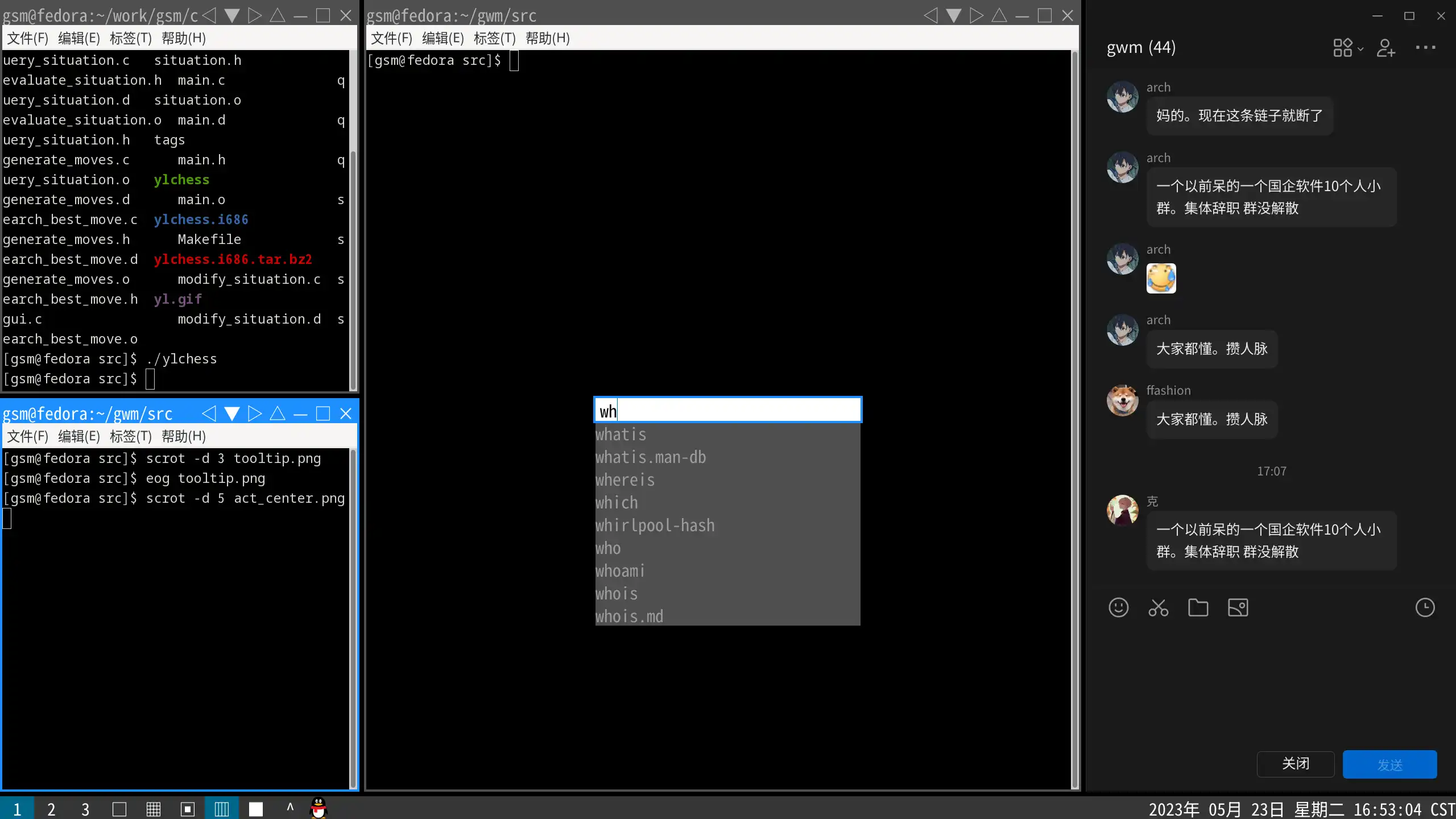1456x819 pixels.
Task: Open 编辑(E) menu in center terminal
Action: click(442, 38)
